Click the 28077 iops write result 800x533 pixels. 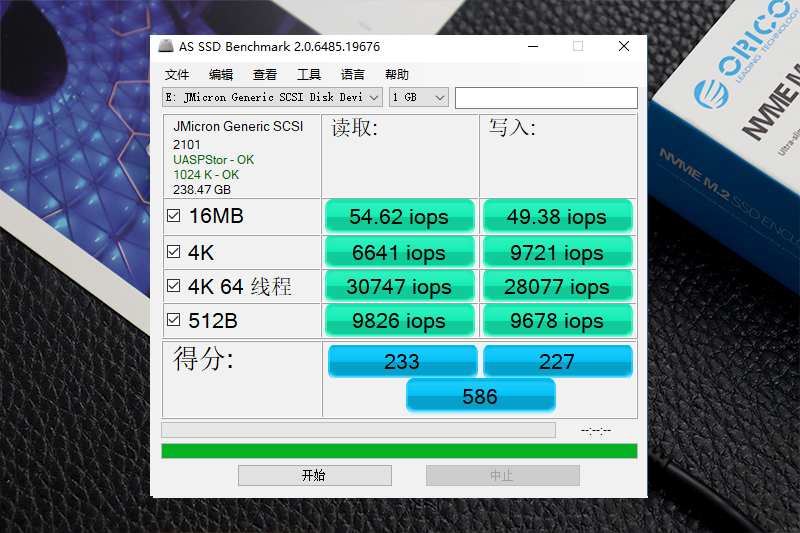[558, 286]
